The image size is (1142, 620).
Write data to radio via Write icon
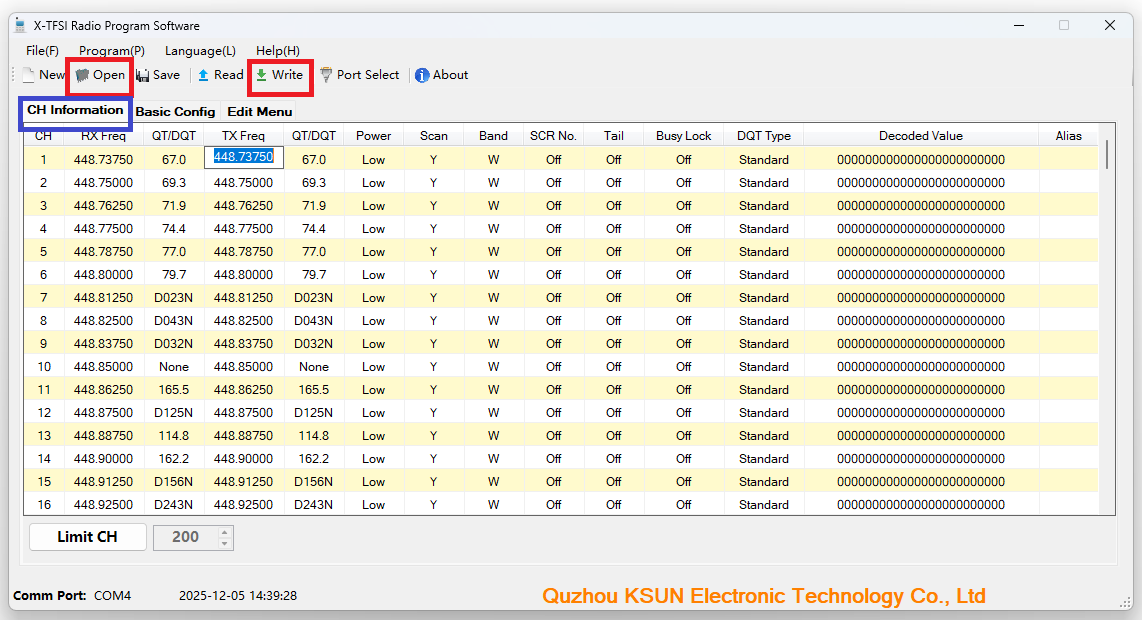pyautogui.click(x=261, y=75)
